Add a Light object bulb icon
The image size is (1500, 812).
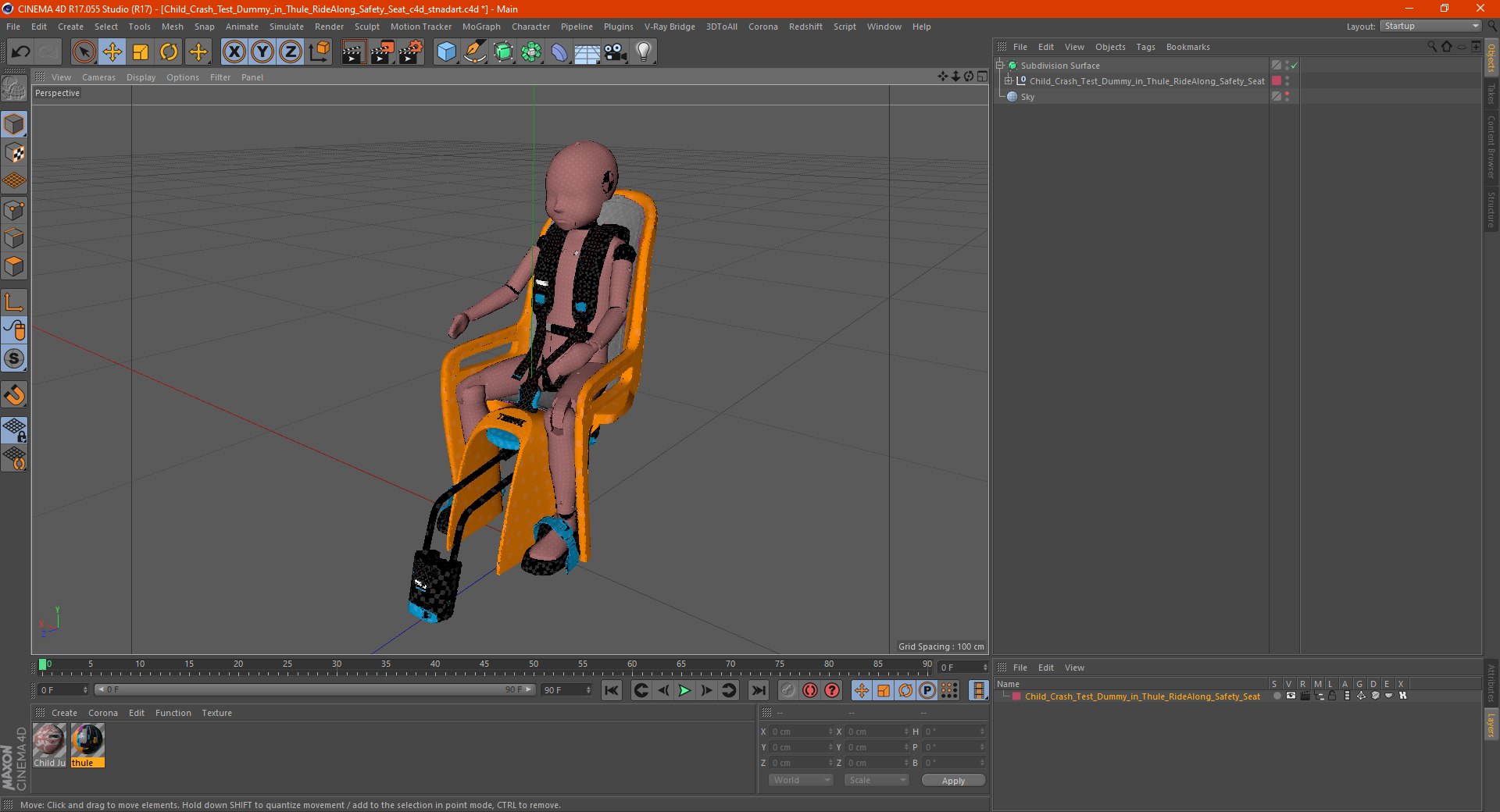pos(644,52)
